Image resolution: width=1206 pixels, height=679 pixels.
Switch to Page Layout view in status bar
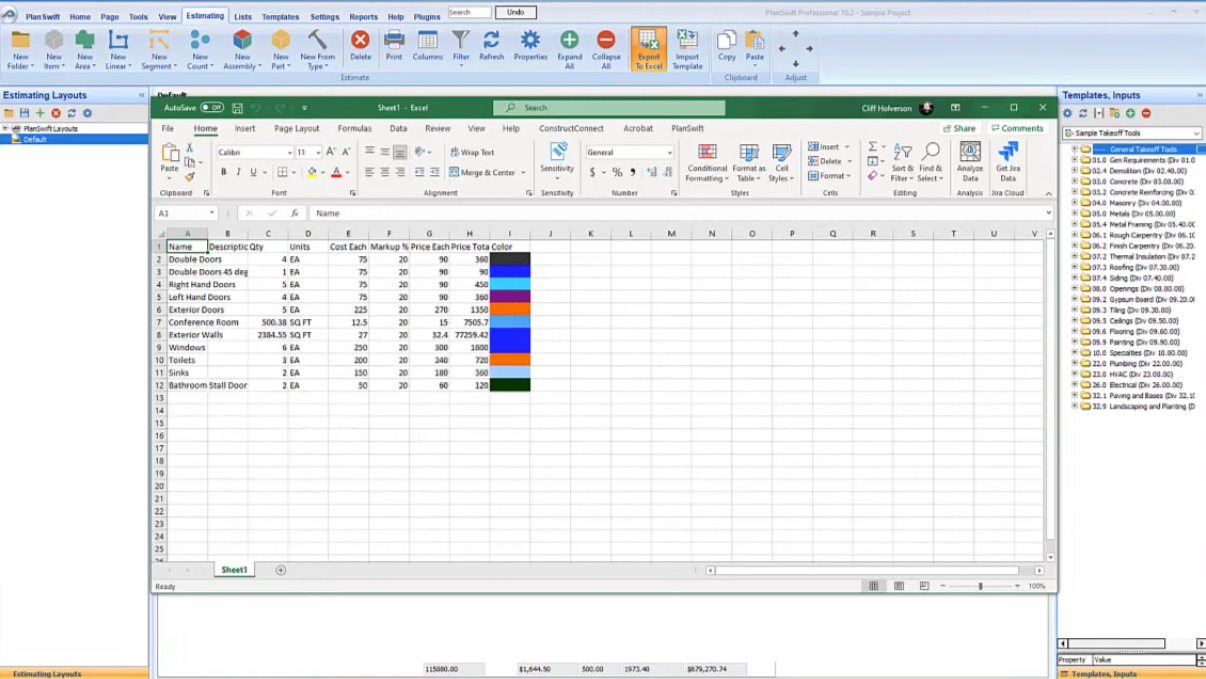(899, 586)
